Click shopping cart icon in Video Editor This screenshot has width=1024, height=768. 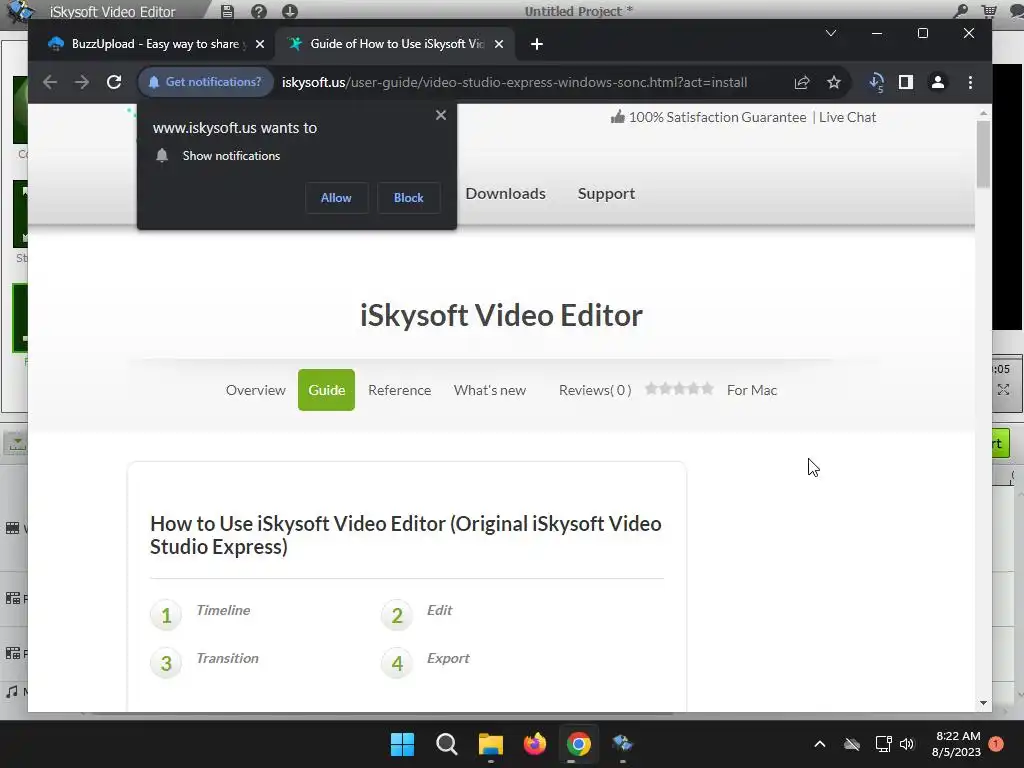pyautogui.click(x=989, y=10)
